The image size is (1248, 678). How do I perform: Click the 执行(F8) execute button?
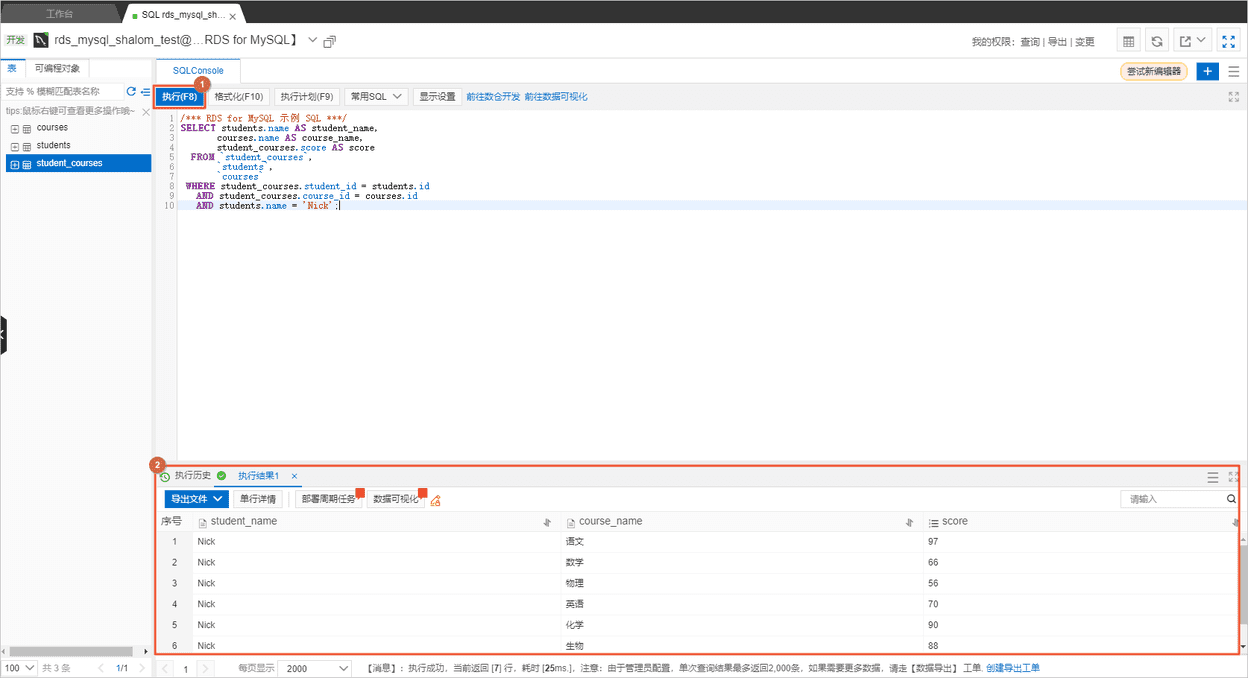coord(180,97)
